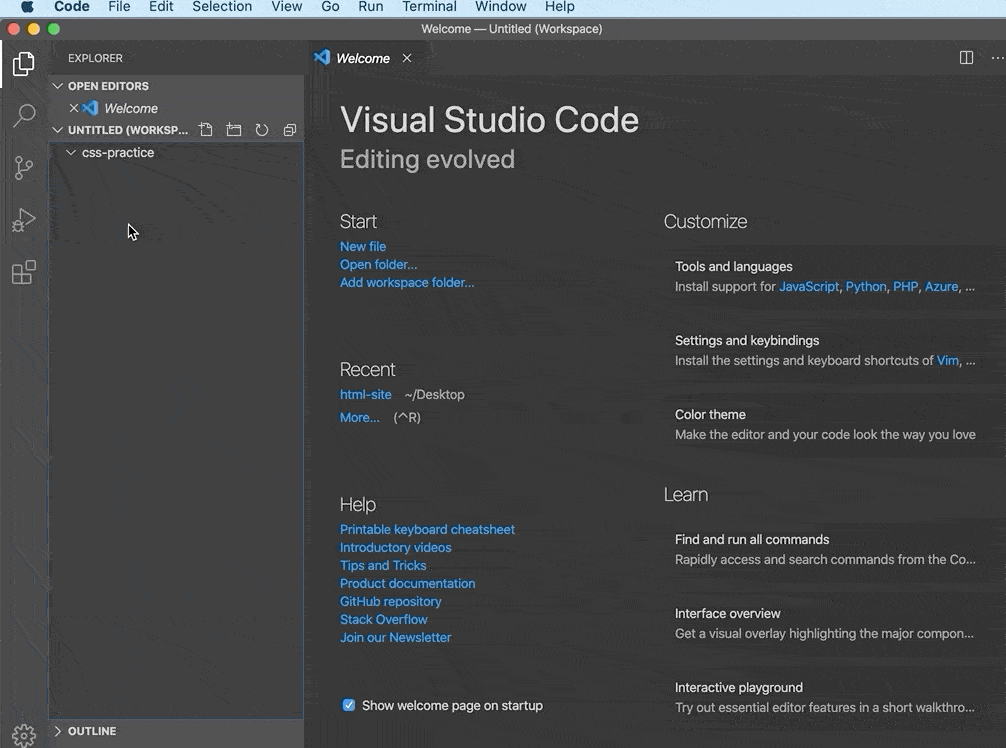Open the Run menu

[371, 7]
